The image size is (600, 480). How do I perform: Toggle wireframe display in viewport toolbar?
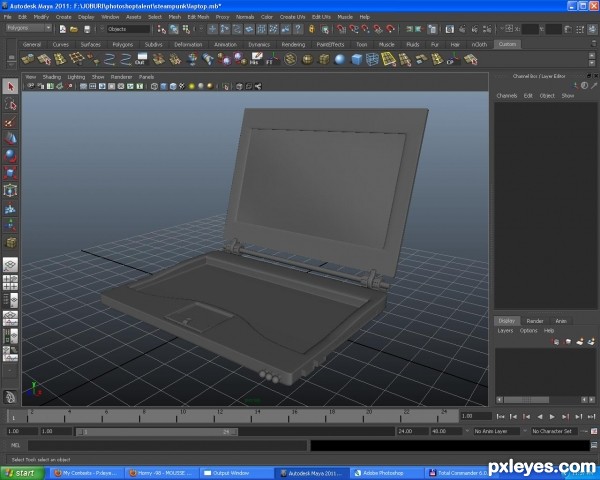point(154,87)
